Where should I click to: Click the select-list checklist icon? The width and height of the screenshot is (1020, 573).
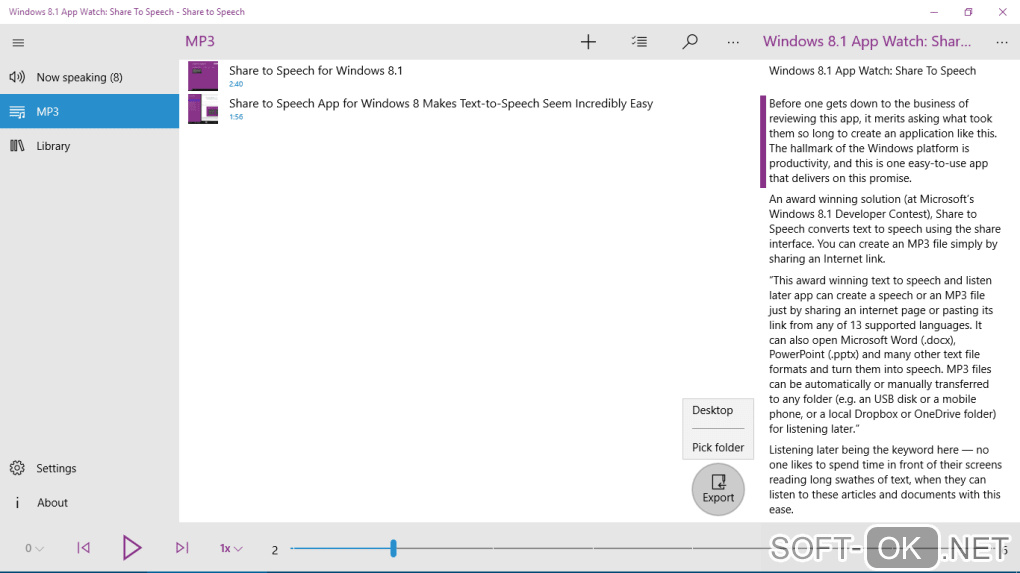[639, 42]
